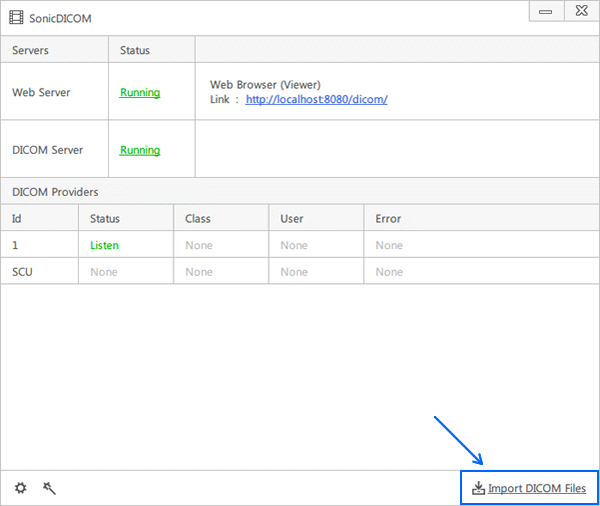Screen dimensions: 600x506
Task: Close the SonicDICOM window
Action: coord(582,11)
